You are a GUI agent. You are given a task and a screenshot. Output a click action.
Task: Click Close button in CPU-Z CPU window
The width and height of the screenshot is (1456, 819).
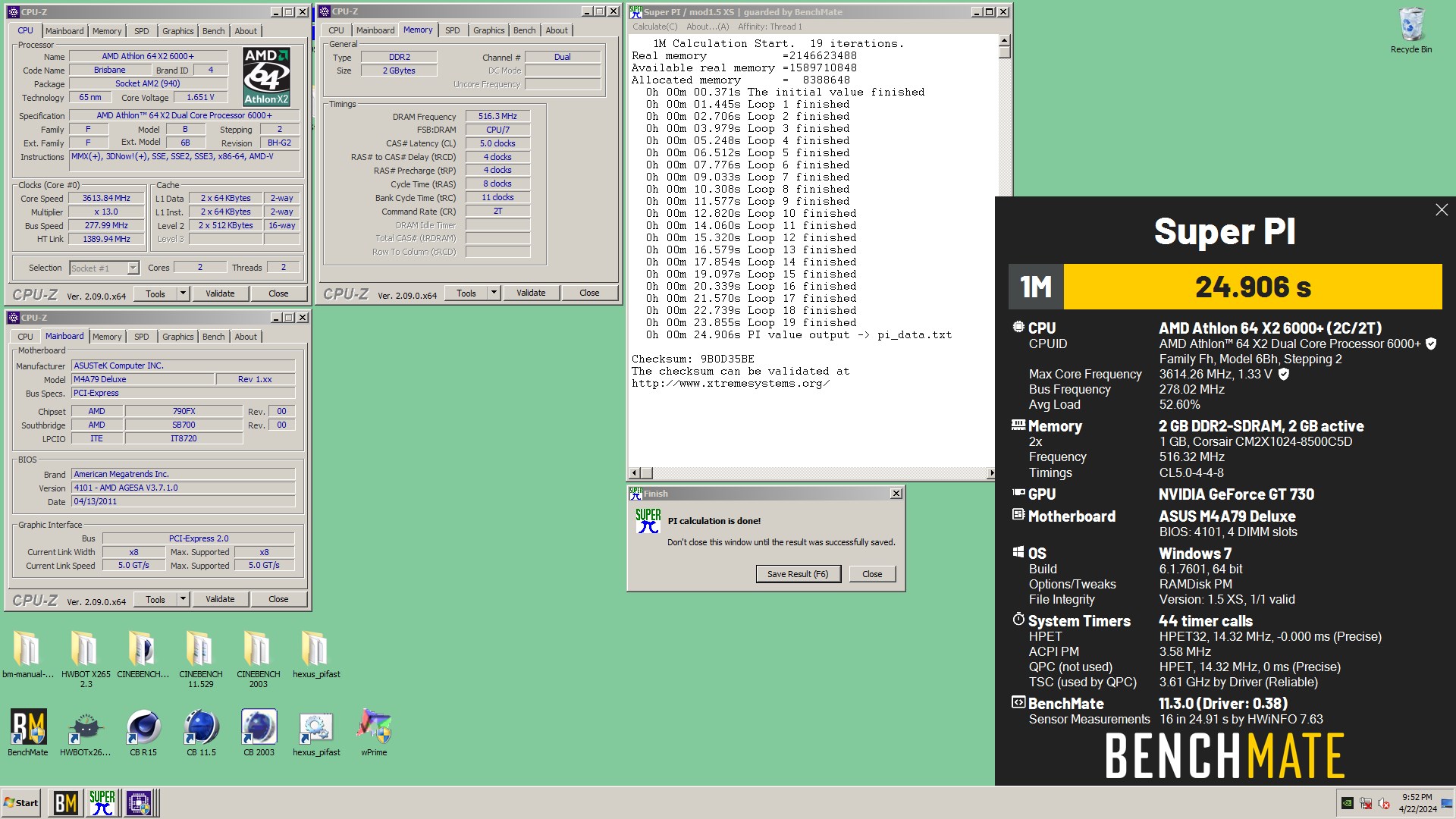278,293
